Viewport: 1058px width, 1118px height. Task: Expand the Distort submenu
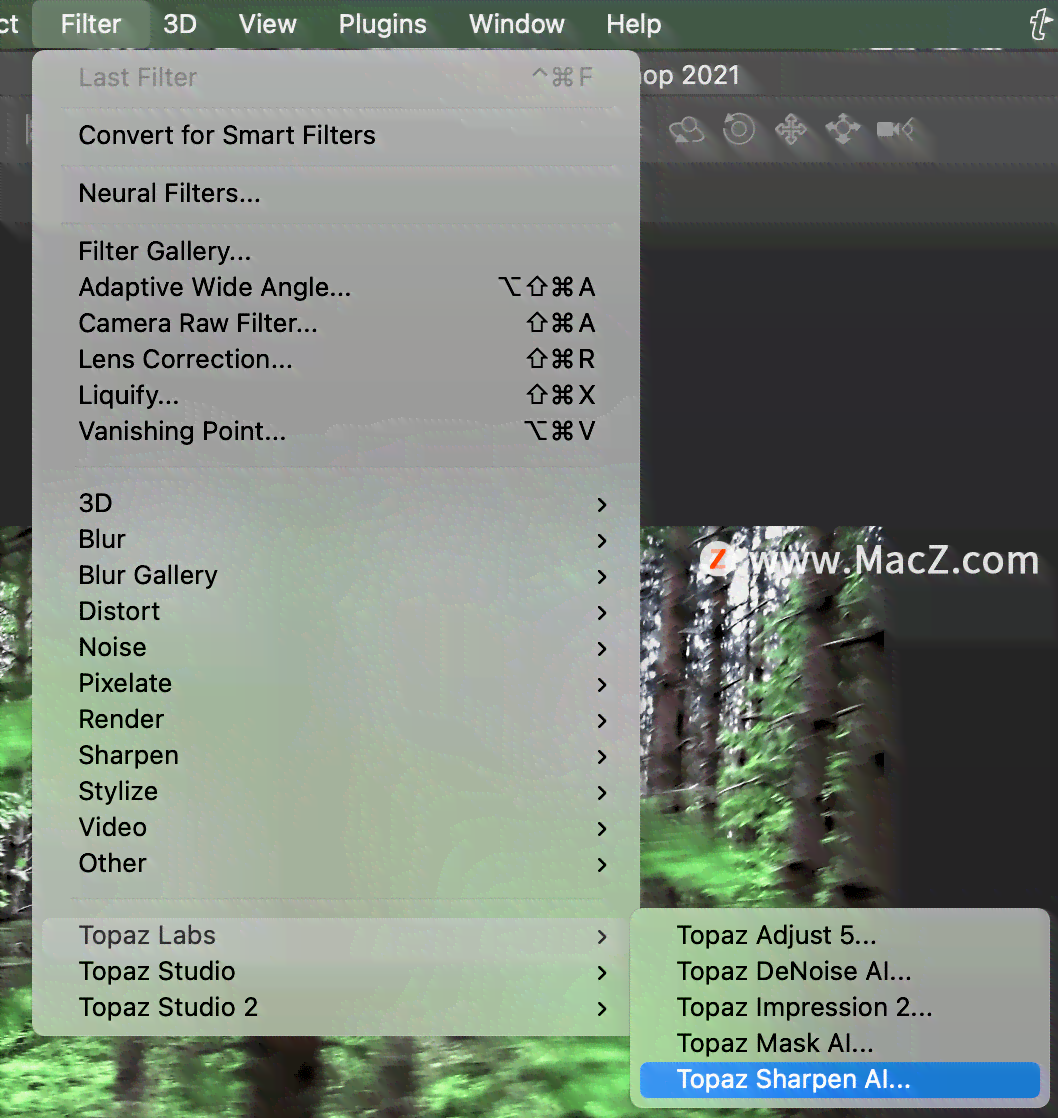point(335,611)
